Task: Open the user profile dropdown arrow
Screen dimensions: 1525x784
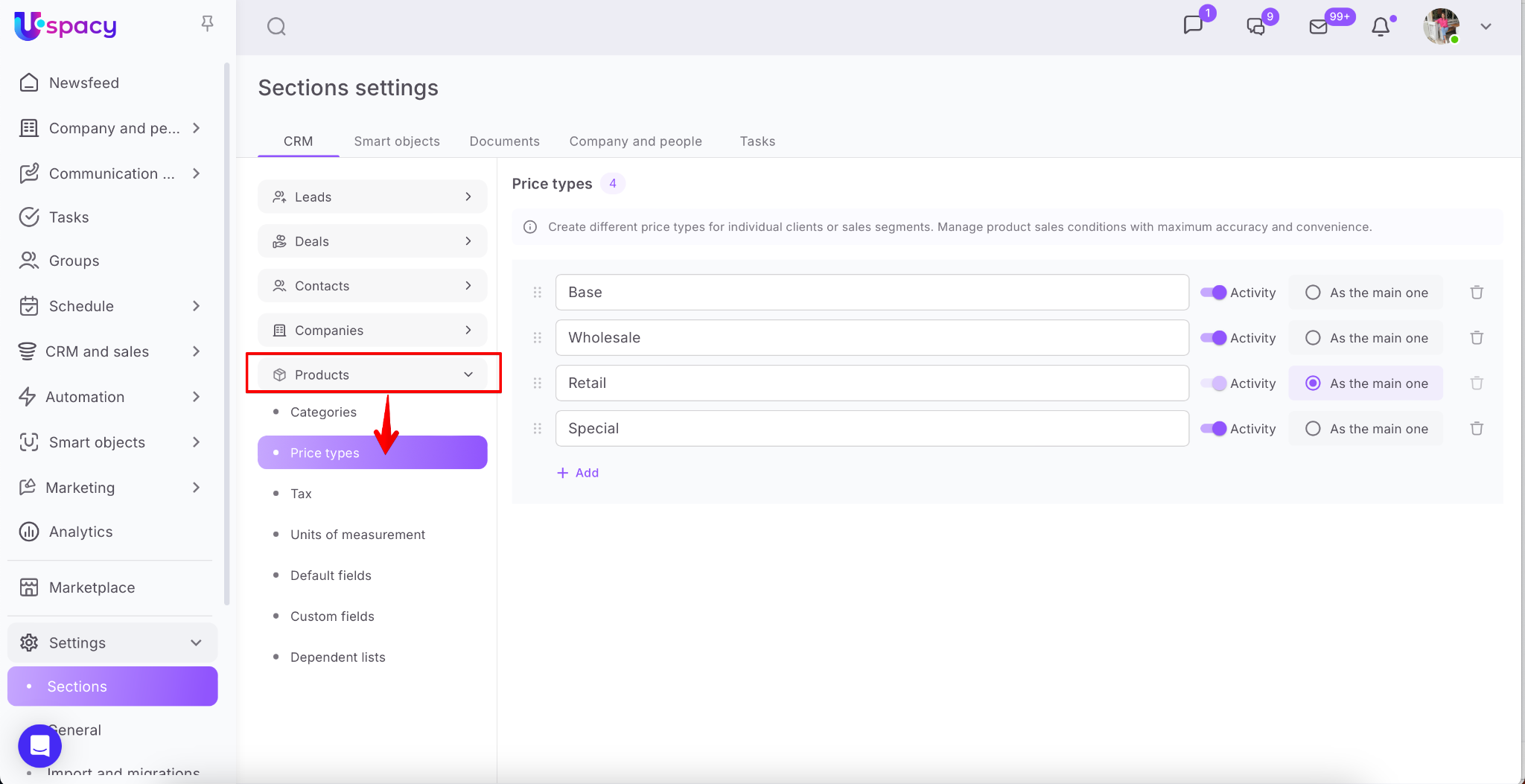Action: click(x=1486, y=27)
